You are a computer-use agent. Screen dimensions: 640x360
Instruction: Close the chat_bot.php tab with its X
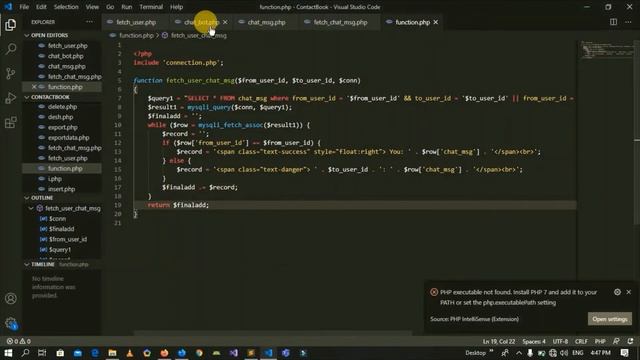(225, 22)
